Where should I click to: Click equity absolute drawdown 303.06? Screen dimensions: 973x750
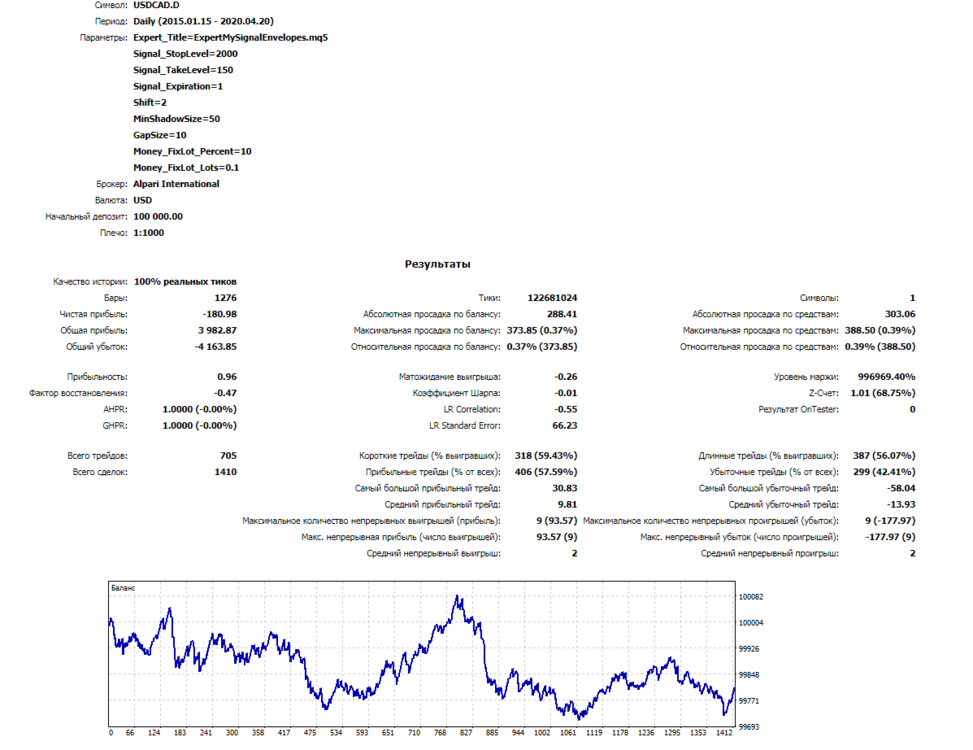click(x=900, y=314)
